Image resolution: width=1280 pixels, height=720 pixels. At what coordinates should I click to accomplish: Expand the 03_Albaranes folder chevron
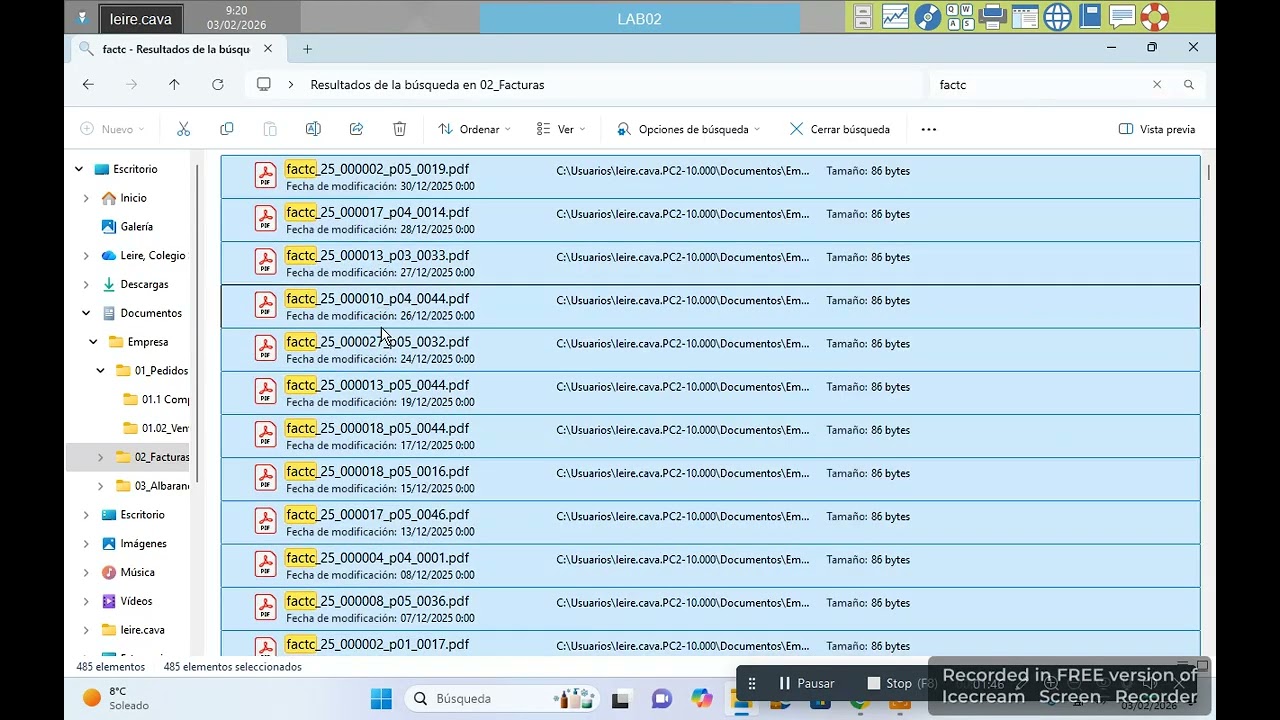click(x=100, y=486)
